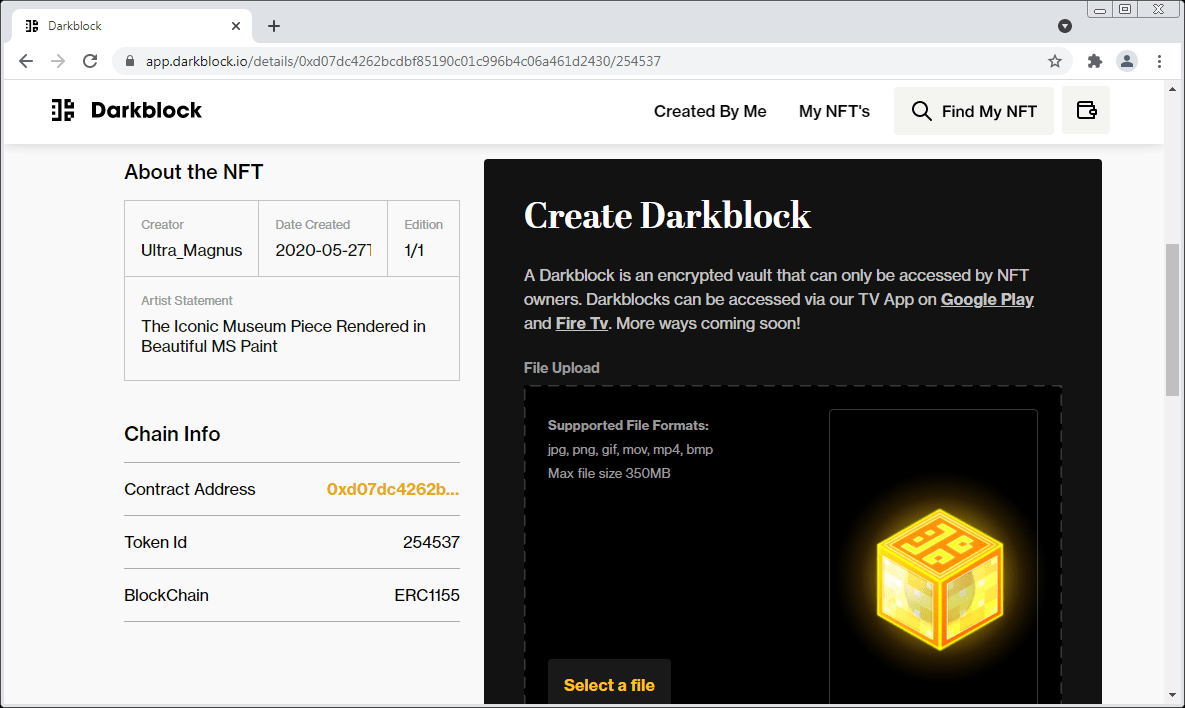Minimize the browser window
This screenshot has width=1185, height=708.
[1100, 9]
